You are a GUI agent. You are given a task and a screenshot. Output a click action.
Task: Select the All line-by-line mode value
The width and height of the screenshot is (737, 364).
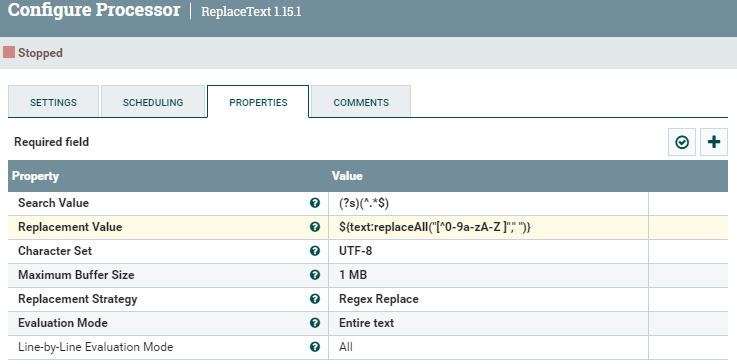[x=488, y=347]
